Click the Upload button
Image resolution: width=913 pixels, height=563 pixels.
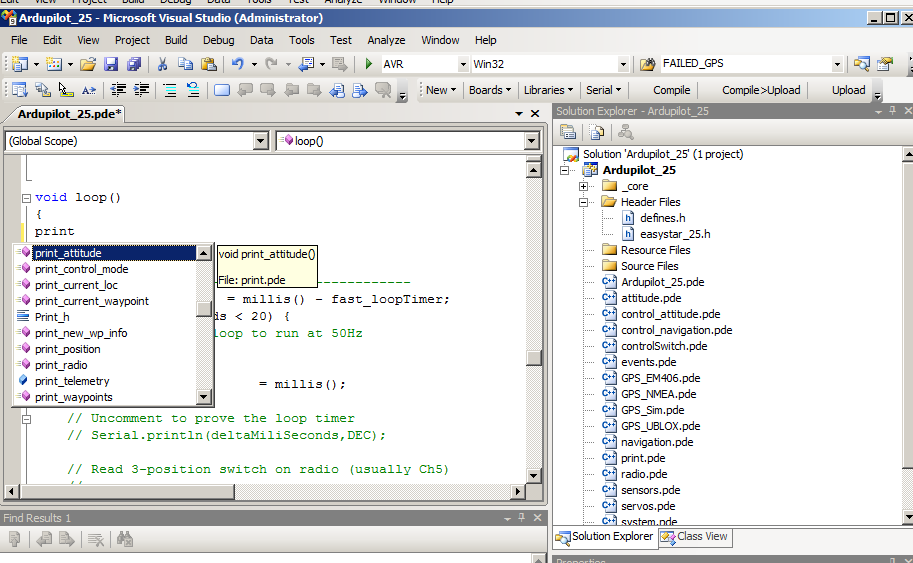pyautogui.click(x=848, y=90)
